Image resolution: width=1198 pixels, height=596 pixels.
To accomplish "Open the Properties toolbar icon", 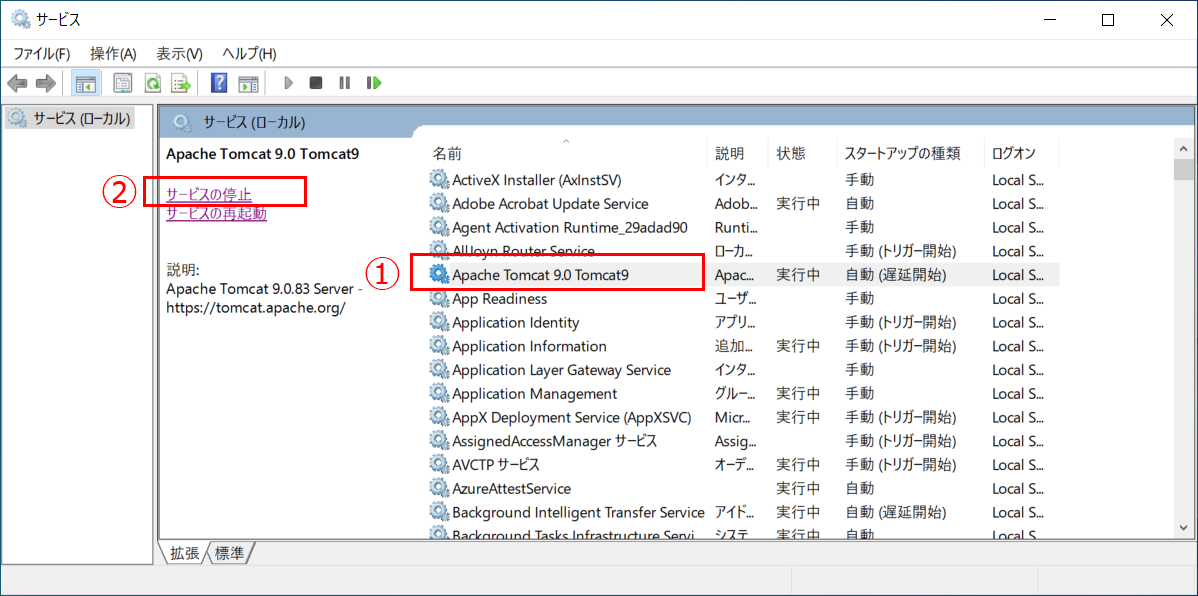I will [x=123, y=83].
